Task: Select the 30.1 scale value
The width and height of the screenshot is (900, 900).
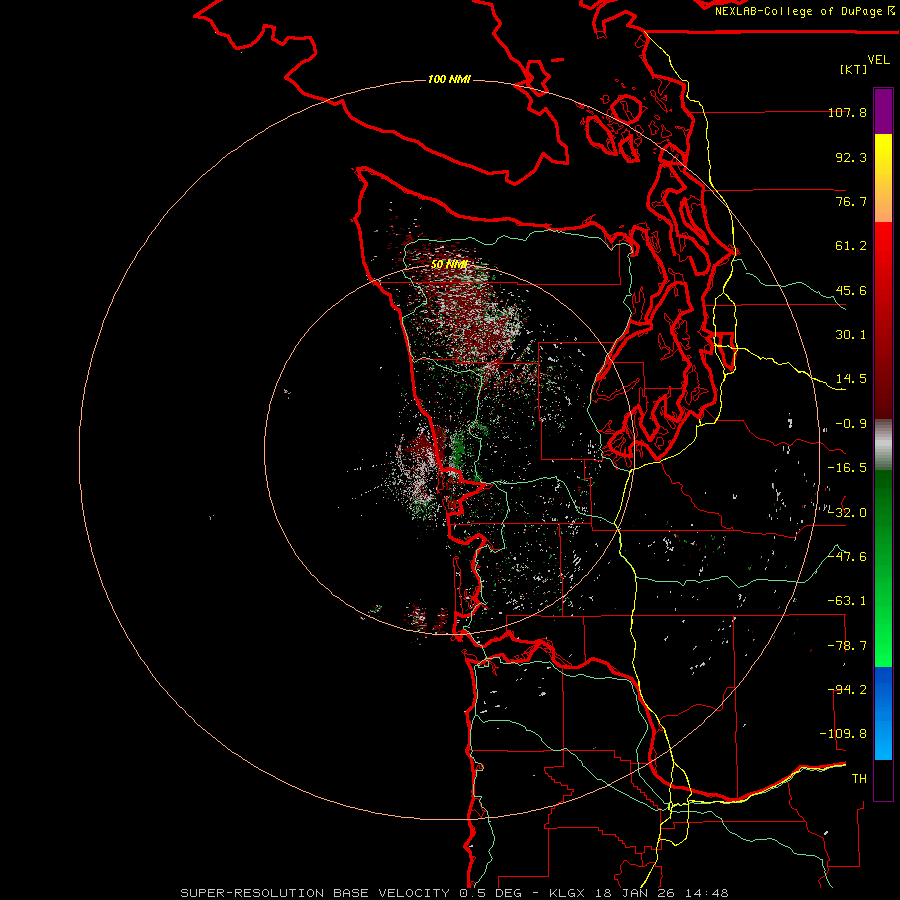Action: tap(851, 335)
